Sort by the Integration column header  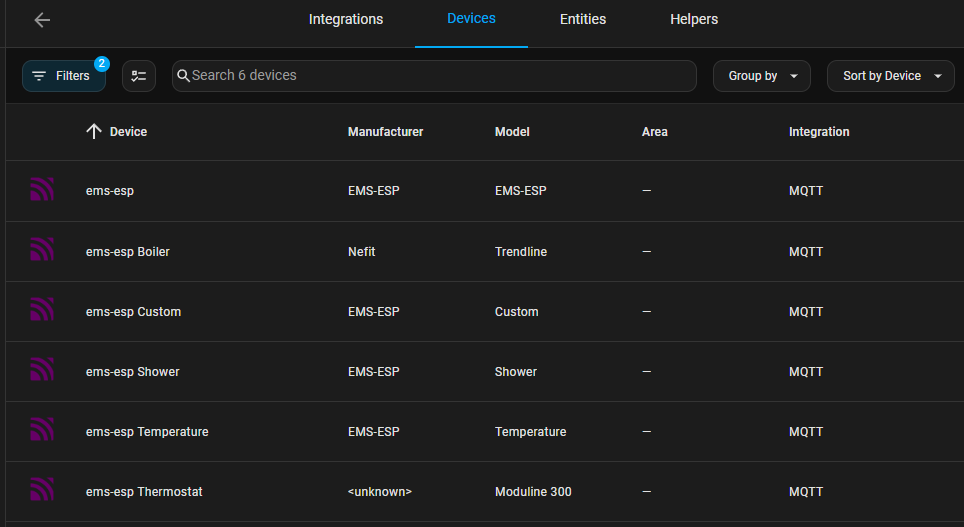(818, 132)
